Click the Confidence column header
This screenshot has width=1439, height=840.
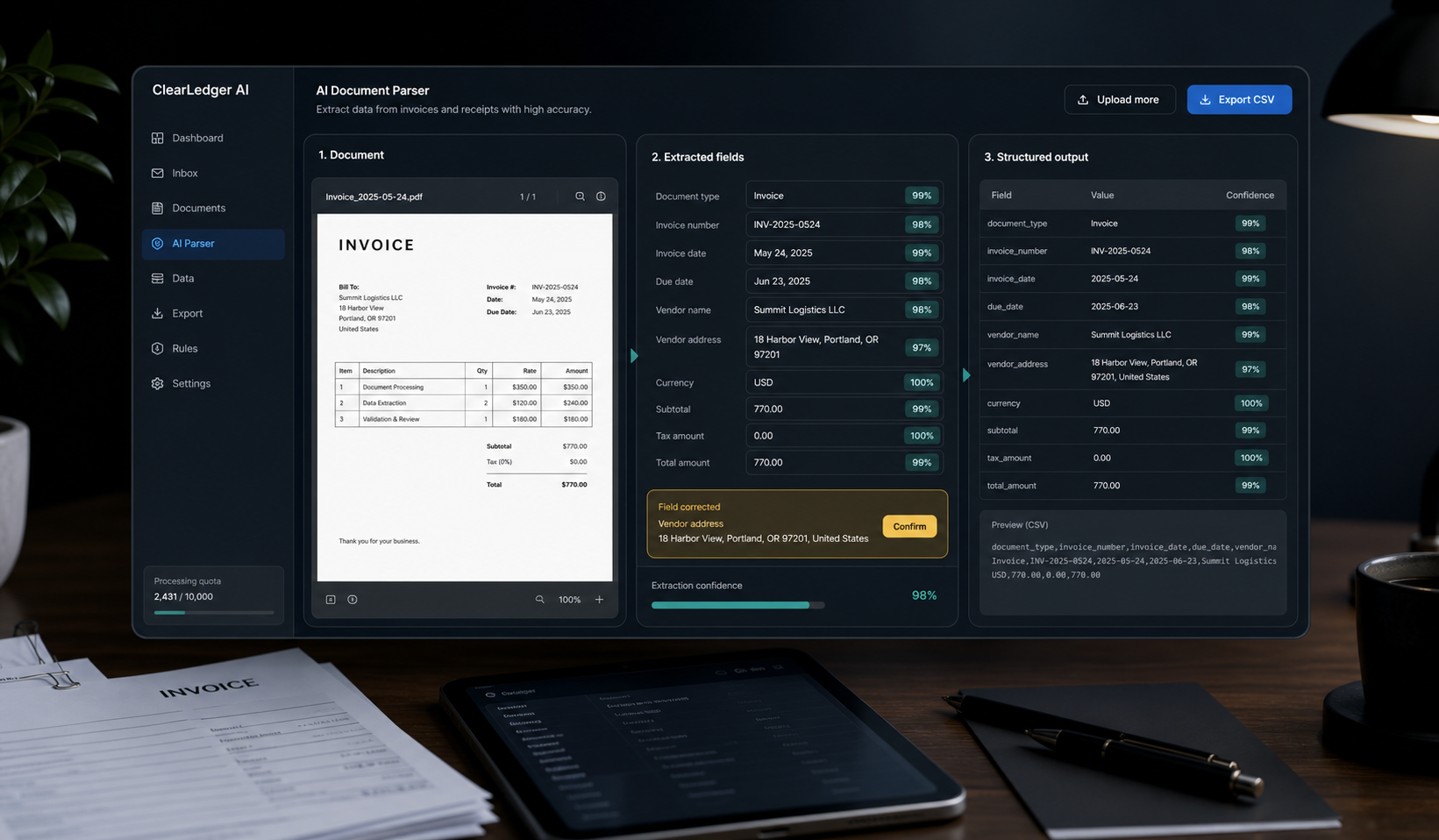1250,196
